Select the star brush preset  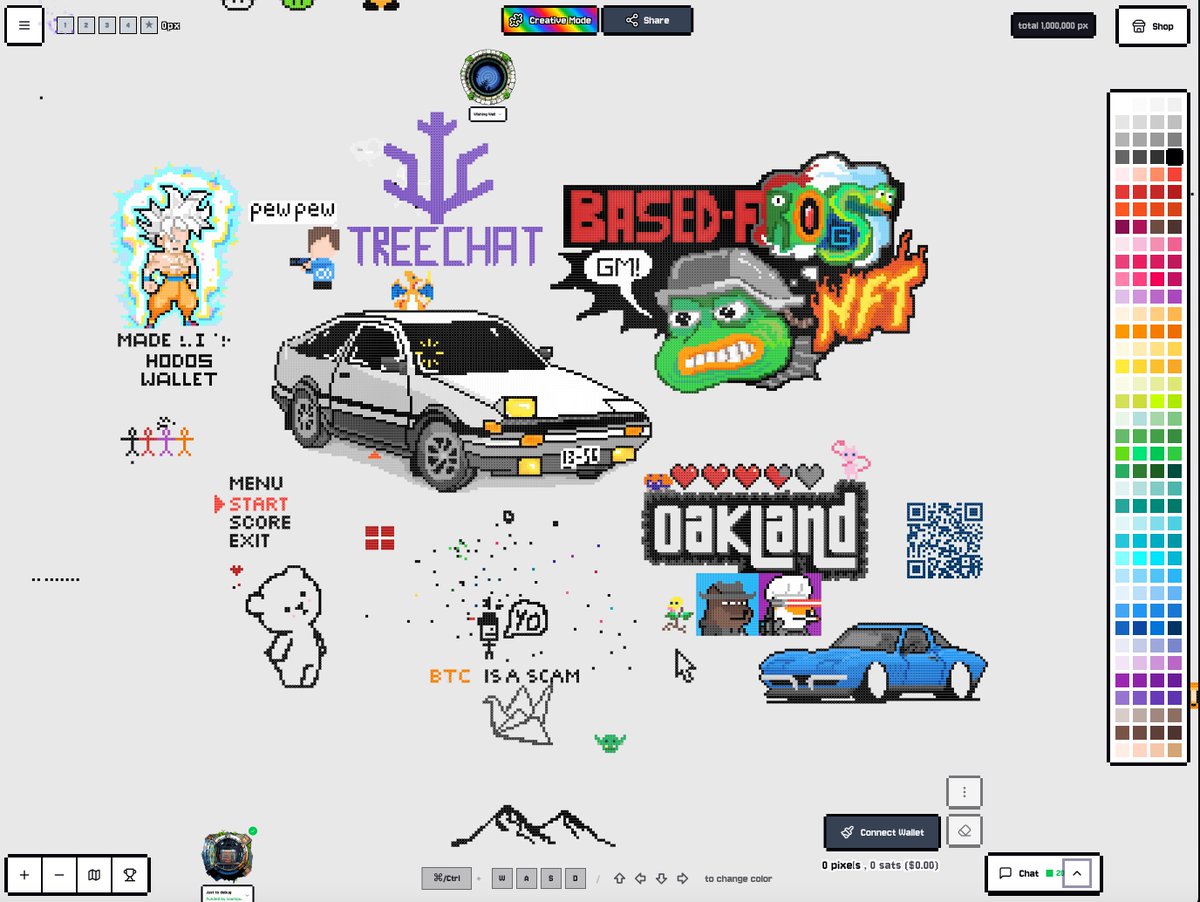149,25
